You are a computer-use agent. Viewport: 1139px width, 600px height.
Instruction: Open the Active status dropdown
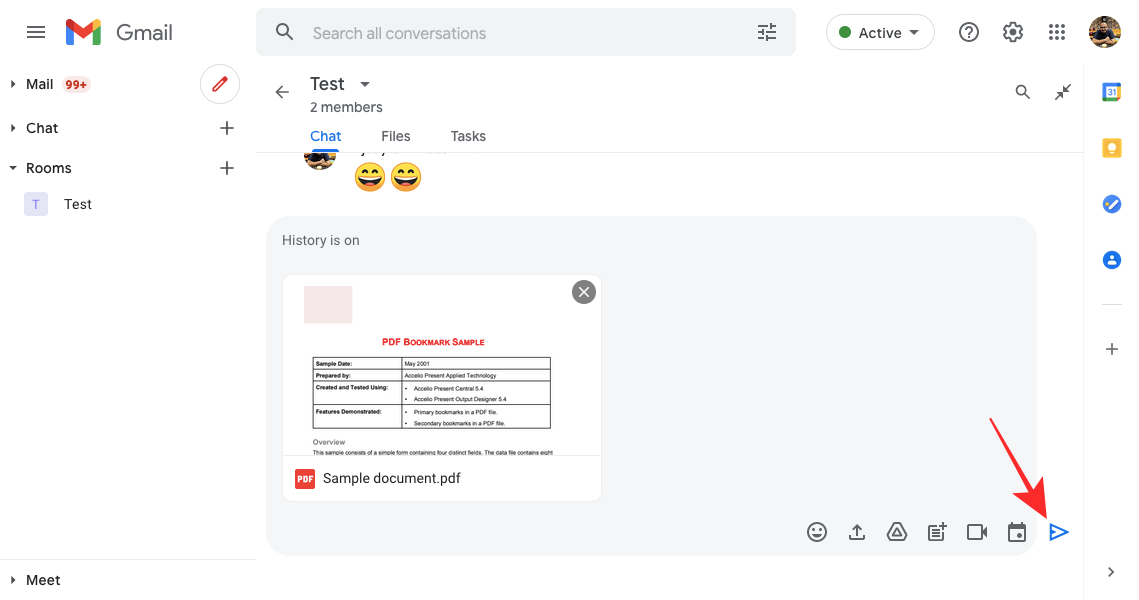pyautogui.click(x=880, y=33)
